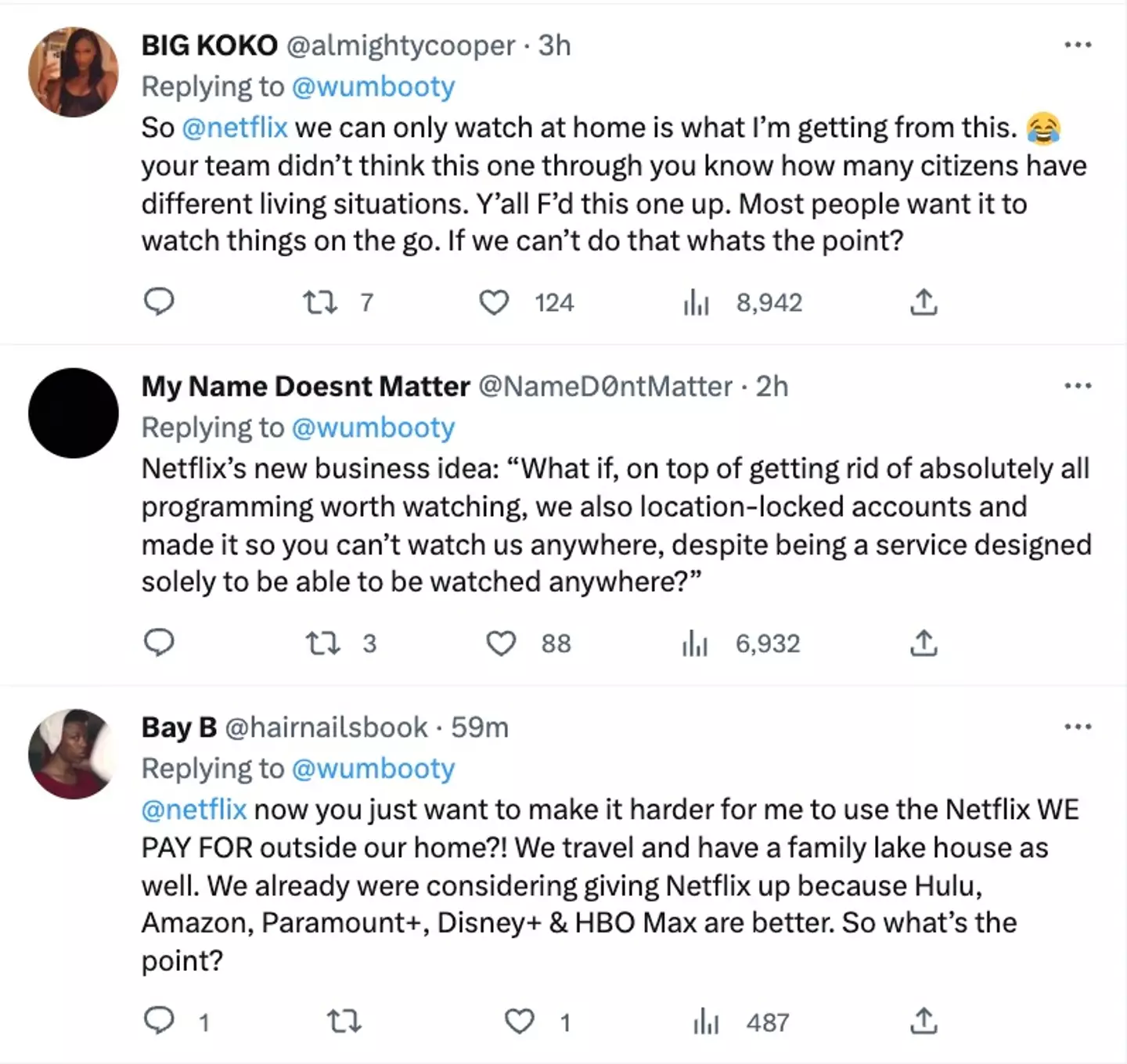
Task: Reply to My Name Doesnt Matter's tweet
Action: (159, 643)
